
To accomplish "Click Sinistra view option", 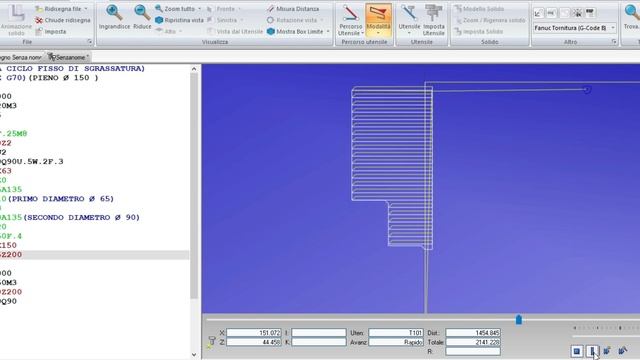I will [x=225, y=20].
